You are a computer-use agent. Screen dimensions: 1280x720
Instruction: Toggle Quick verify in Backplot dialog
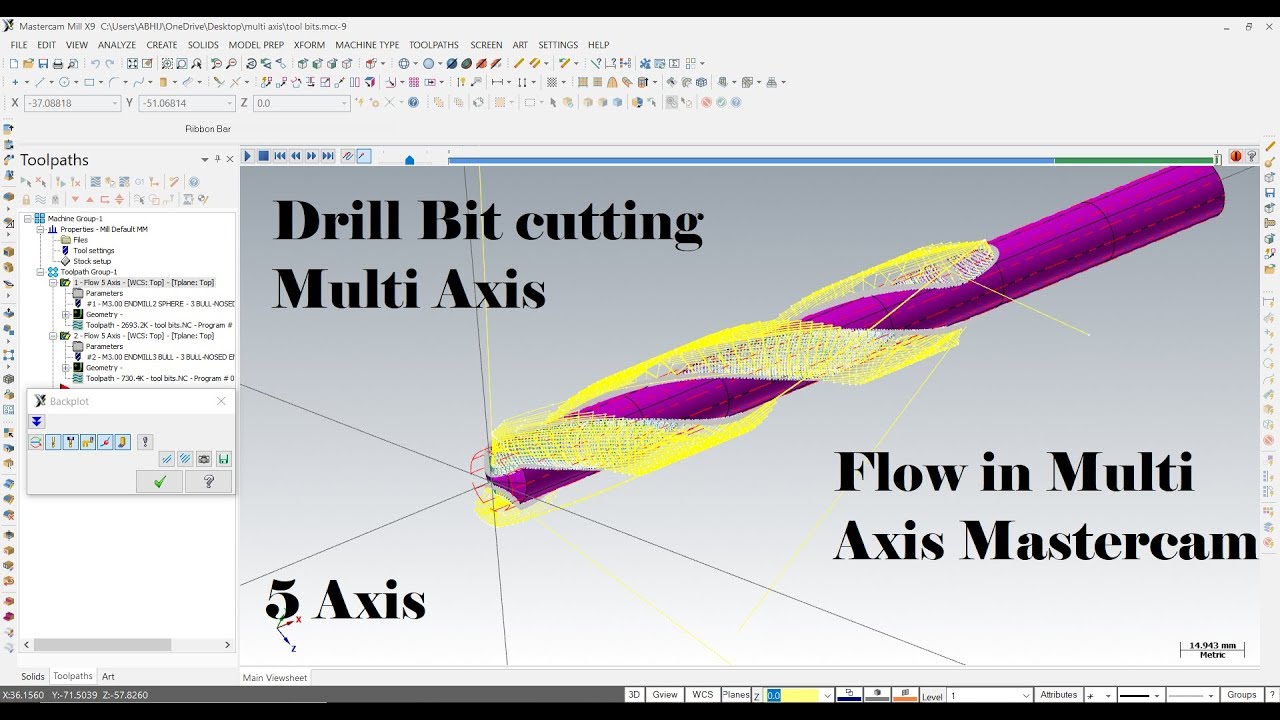(x=123, y=442)
